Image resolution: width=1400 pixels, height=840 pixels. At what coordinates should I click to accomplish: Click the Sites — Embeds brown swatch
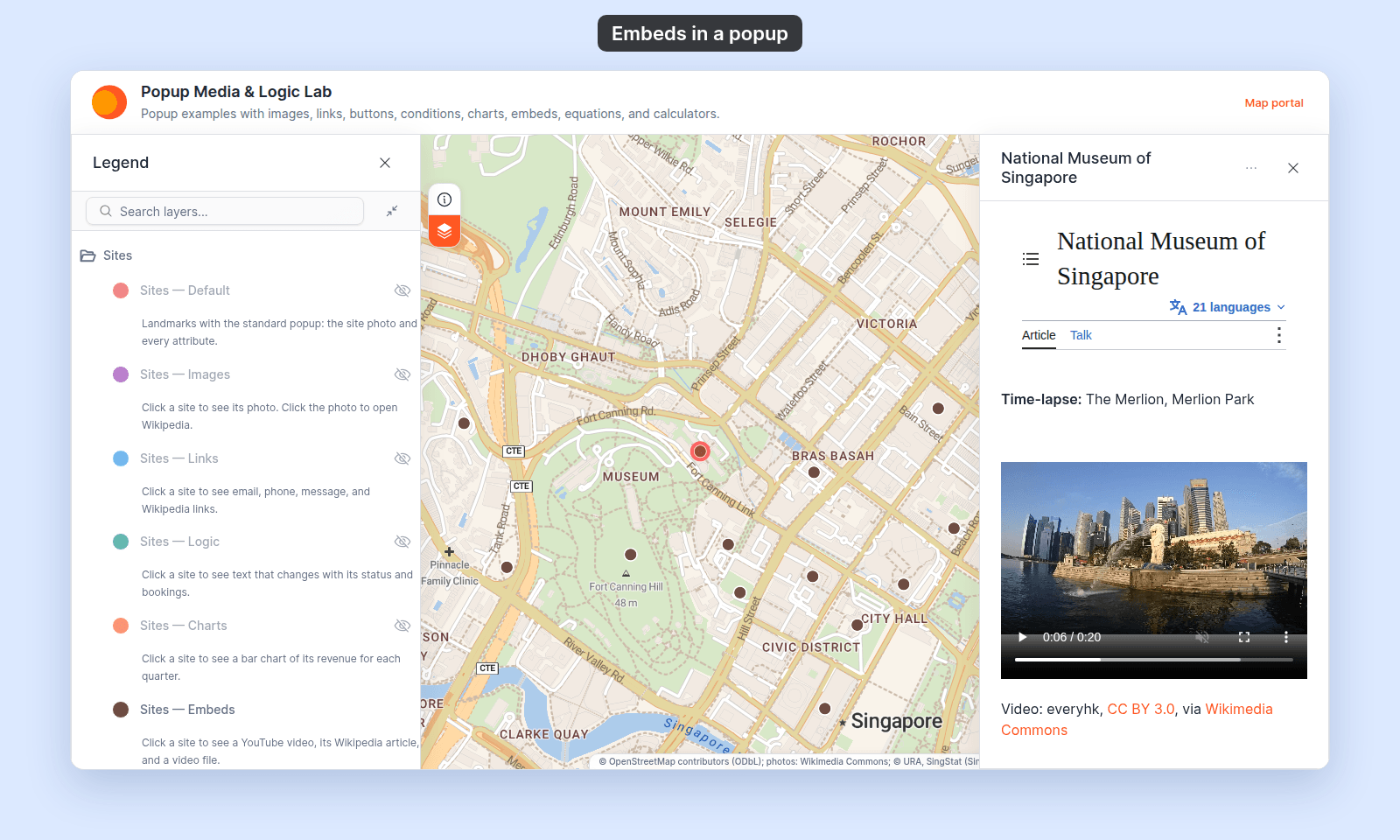coord(121,710)
